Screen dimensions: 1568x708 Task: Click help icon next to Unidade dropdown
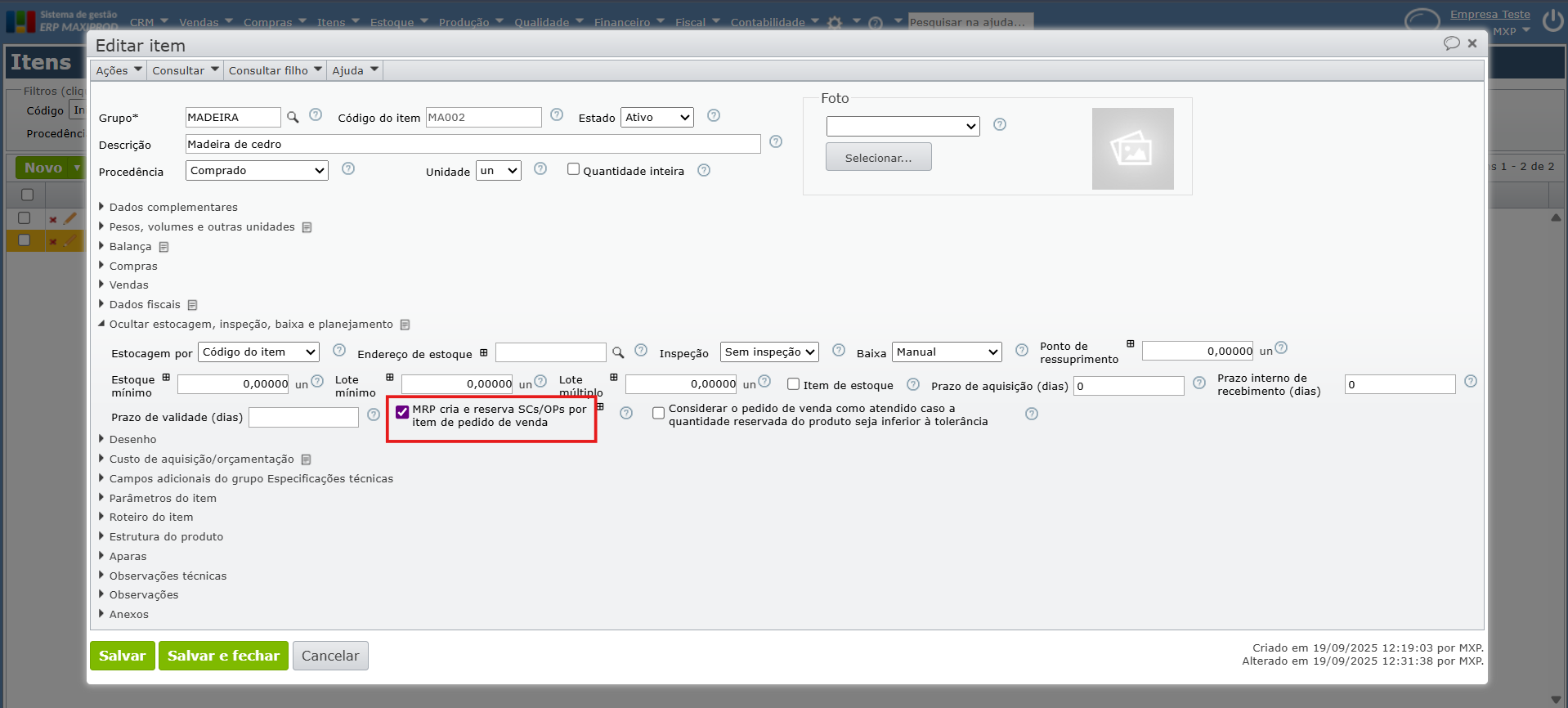(x=540, y=169)
